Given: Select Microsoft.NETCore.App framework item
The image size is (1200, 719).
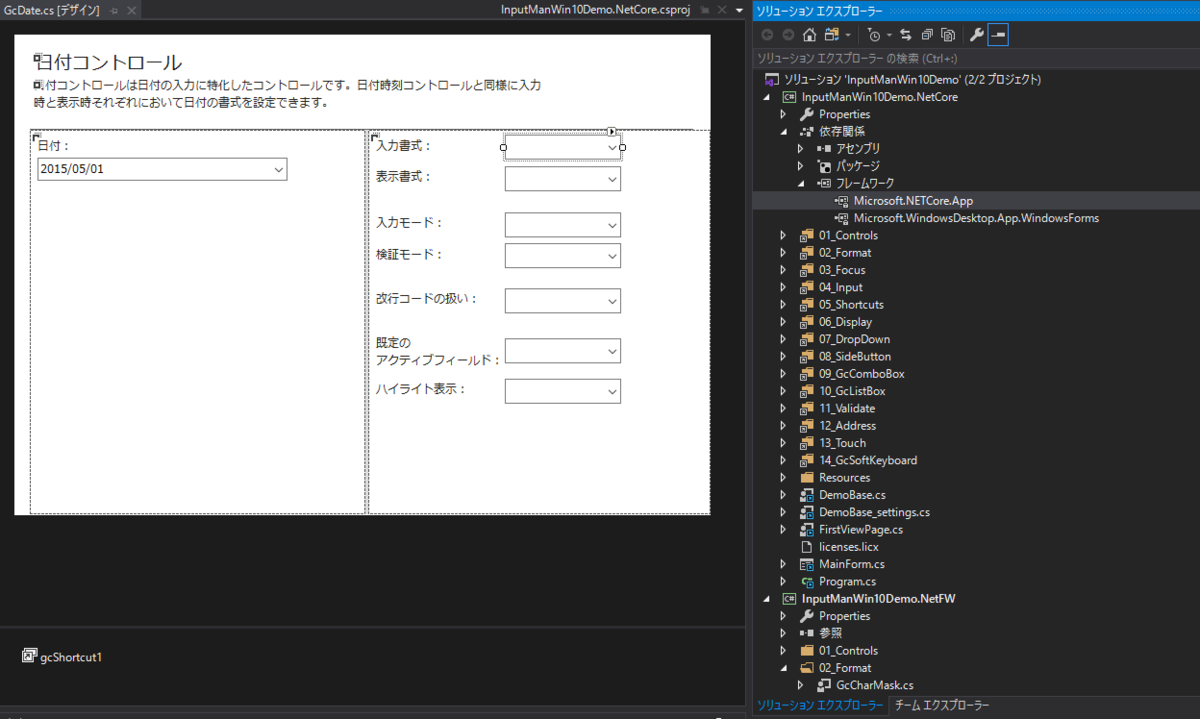Looking at the screenshot, I should [913, 200].
